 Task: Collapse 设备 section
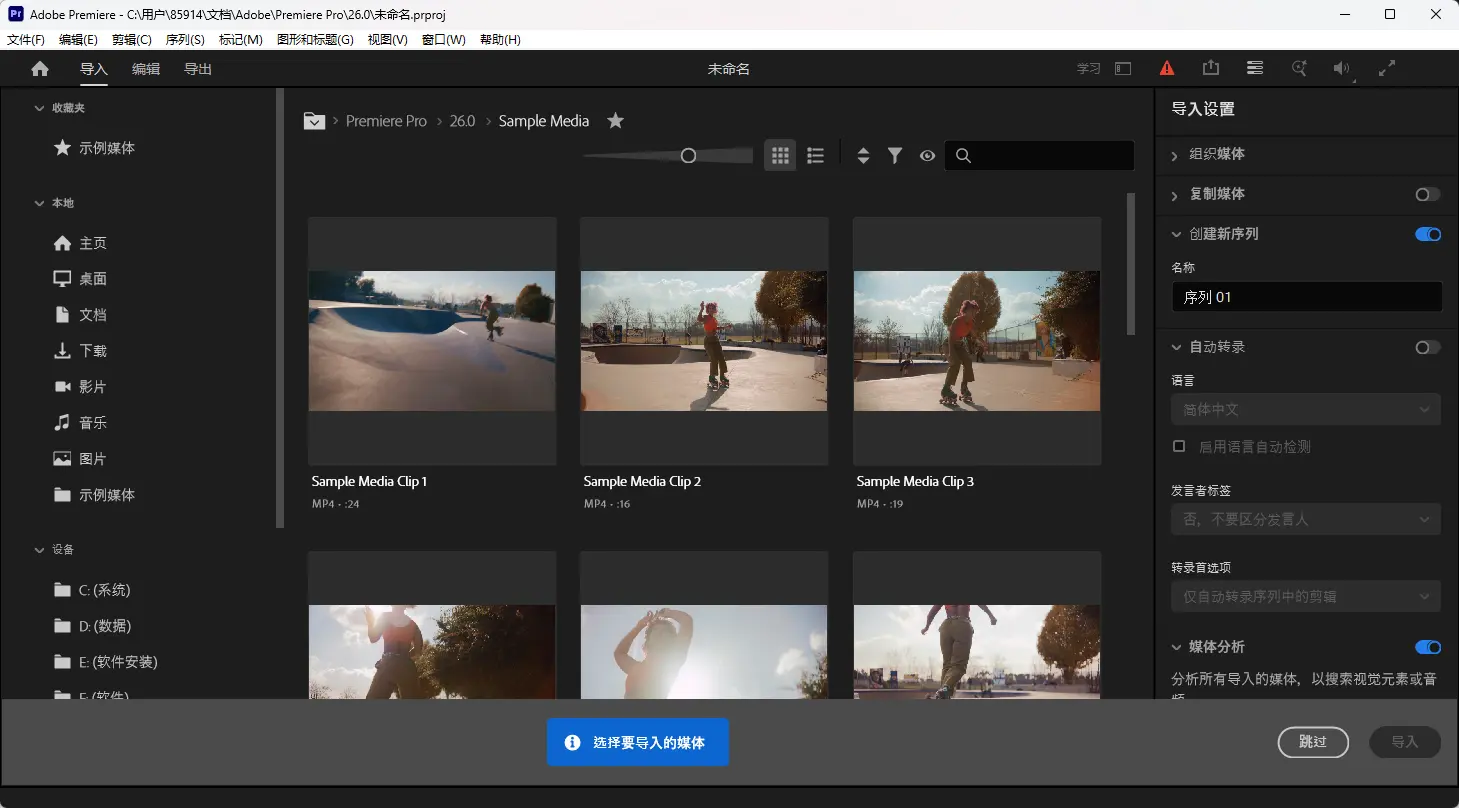(40, 550)
